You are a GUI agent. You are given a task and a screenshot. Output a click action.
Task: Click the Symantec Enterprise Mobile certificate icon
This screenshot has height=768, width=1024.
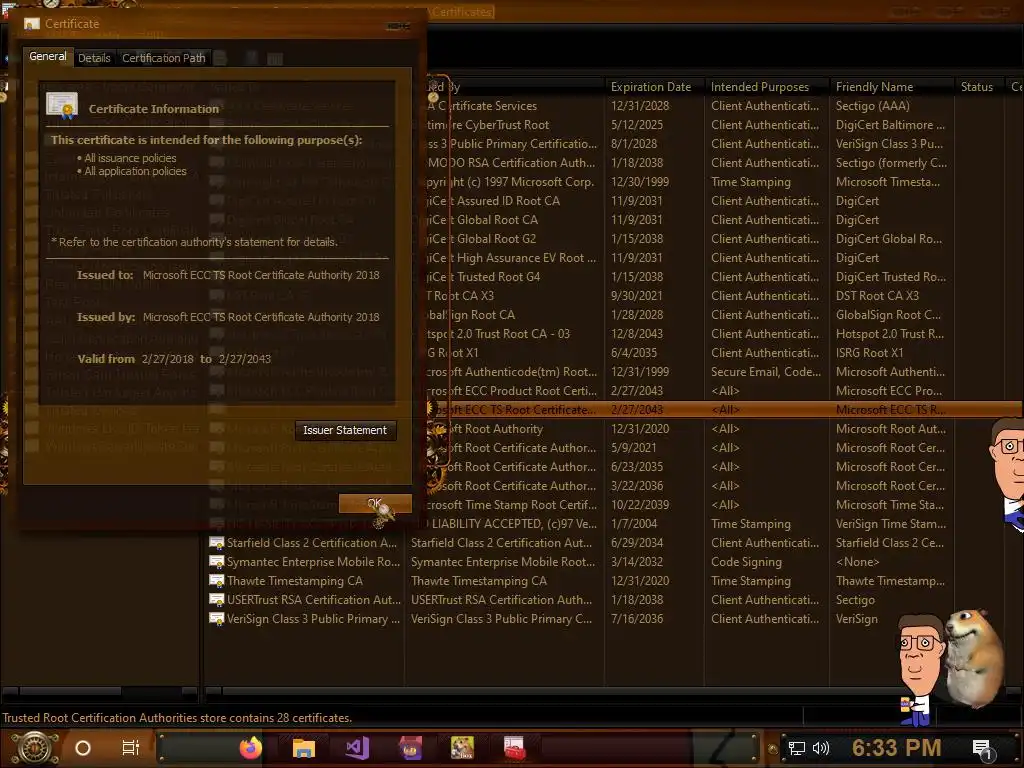click(216, 562)
